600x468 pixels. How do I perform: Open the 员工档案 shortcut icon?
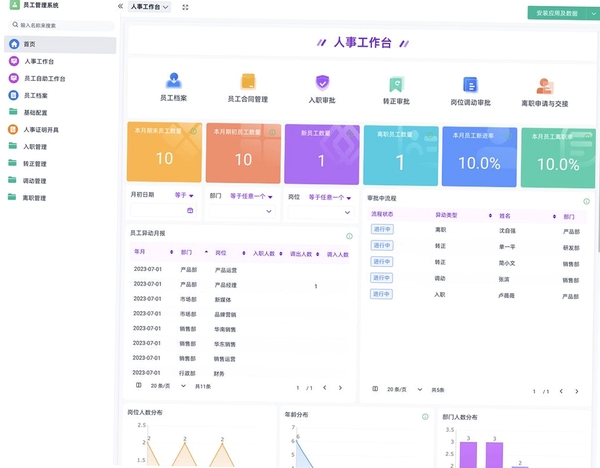(174, 81)
